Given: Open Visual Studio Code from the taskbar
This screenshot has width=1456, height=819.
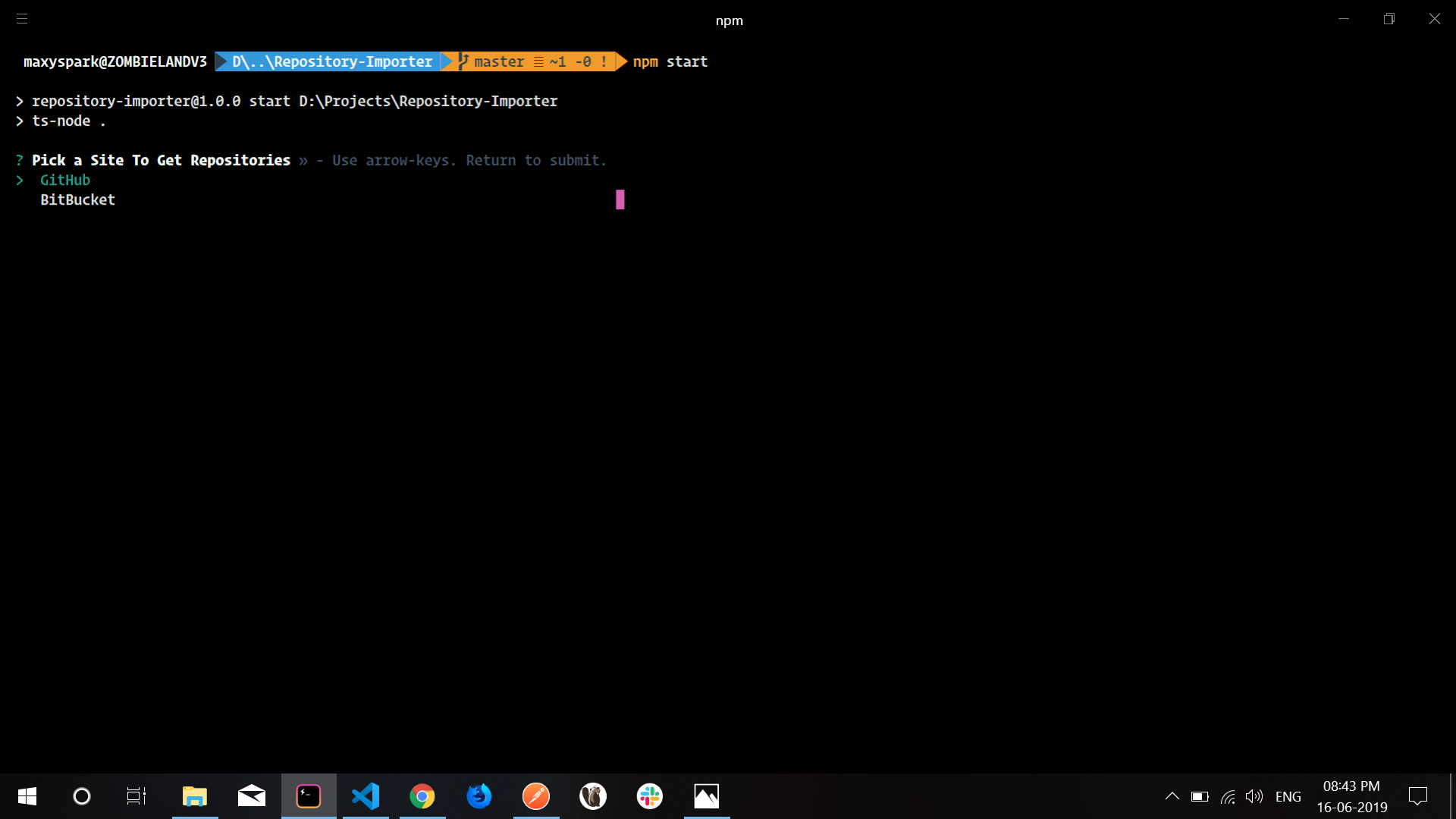Looking at the screenshot, I should pyautogui.click(x=366, y=796).
